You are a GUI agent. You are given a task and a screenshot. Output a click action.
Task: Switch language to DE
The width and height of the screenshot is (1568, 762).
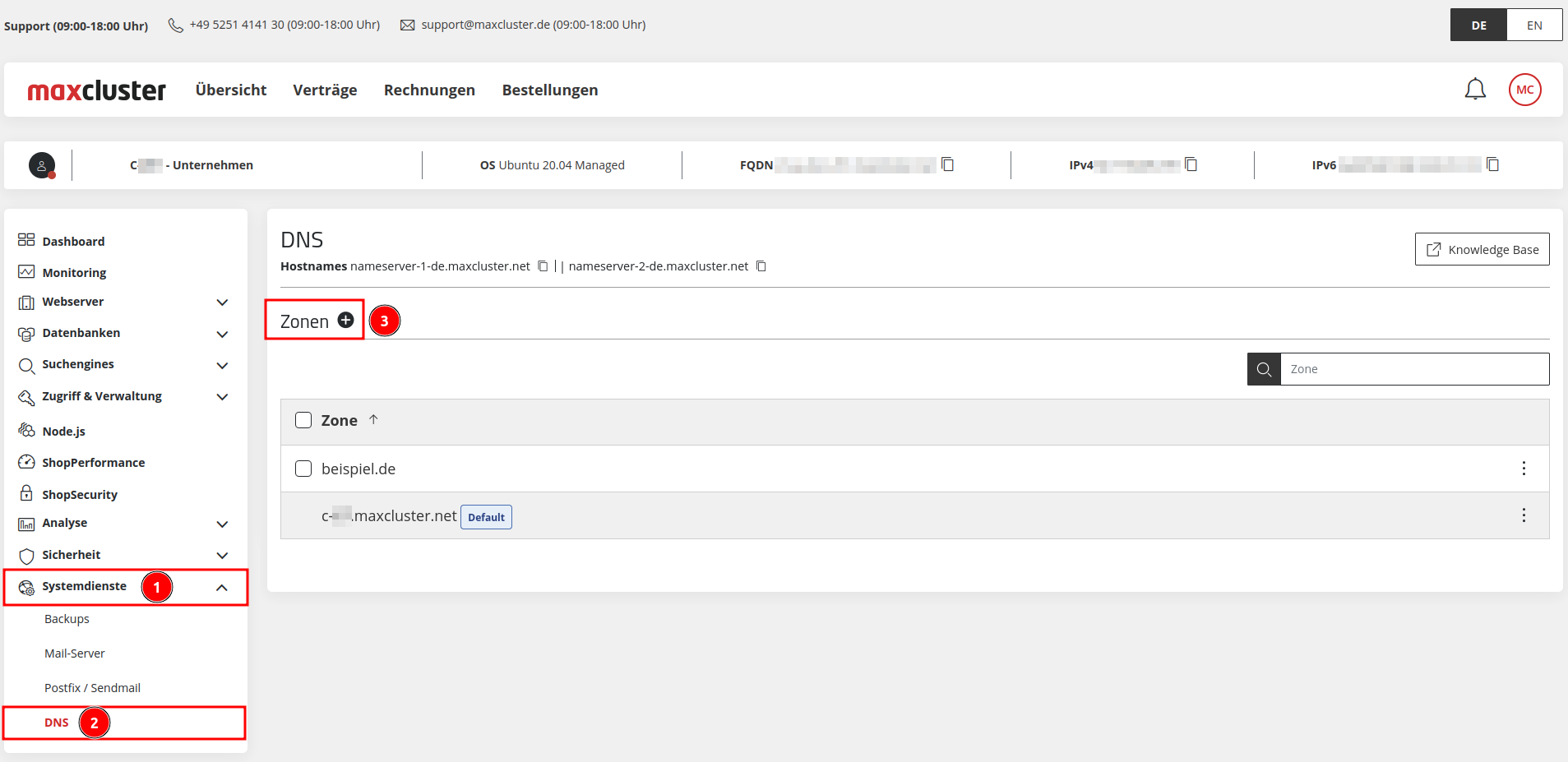tap(1478, 25)
